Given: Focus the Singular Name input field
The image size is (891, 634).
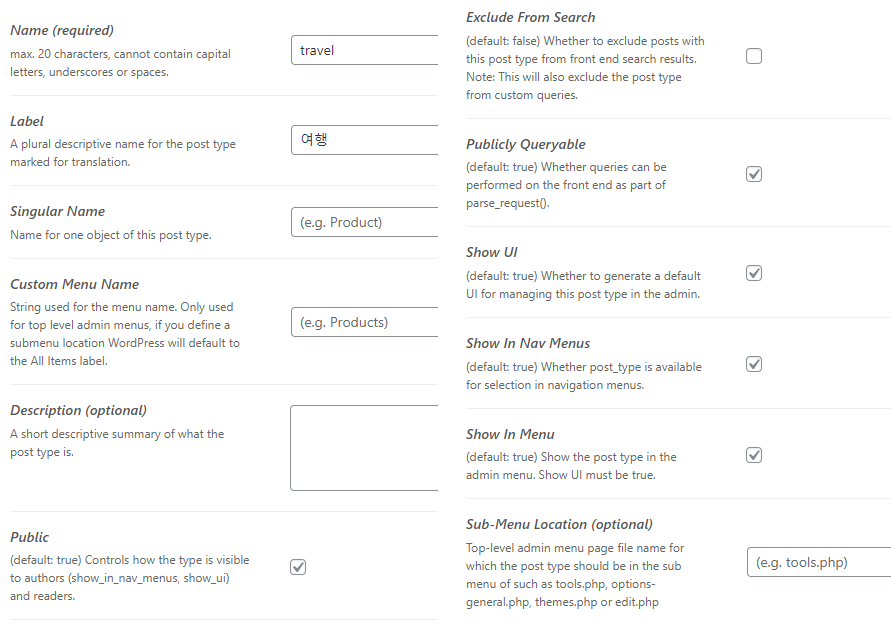Looking at the screenshot, I should 364,222.
